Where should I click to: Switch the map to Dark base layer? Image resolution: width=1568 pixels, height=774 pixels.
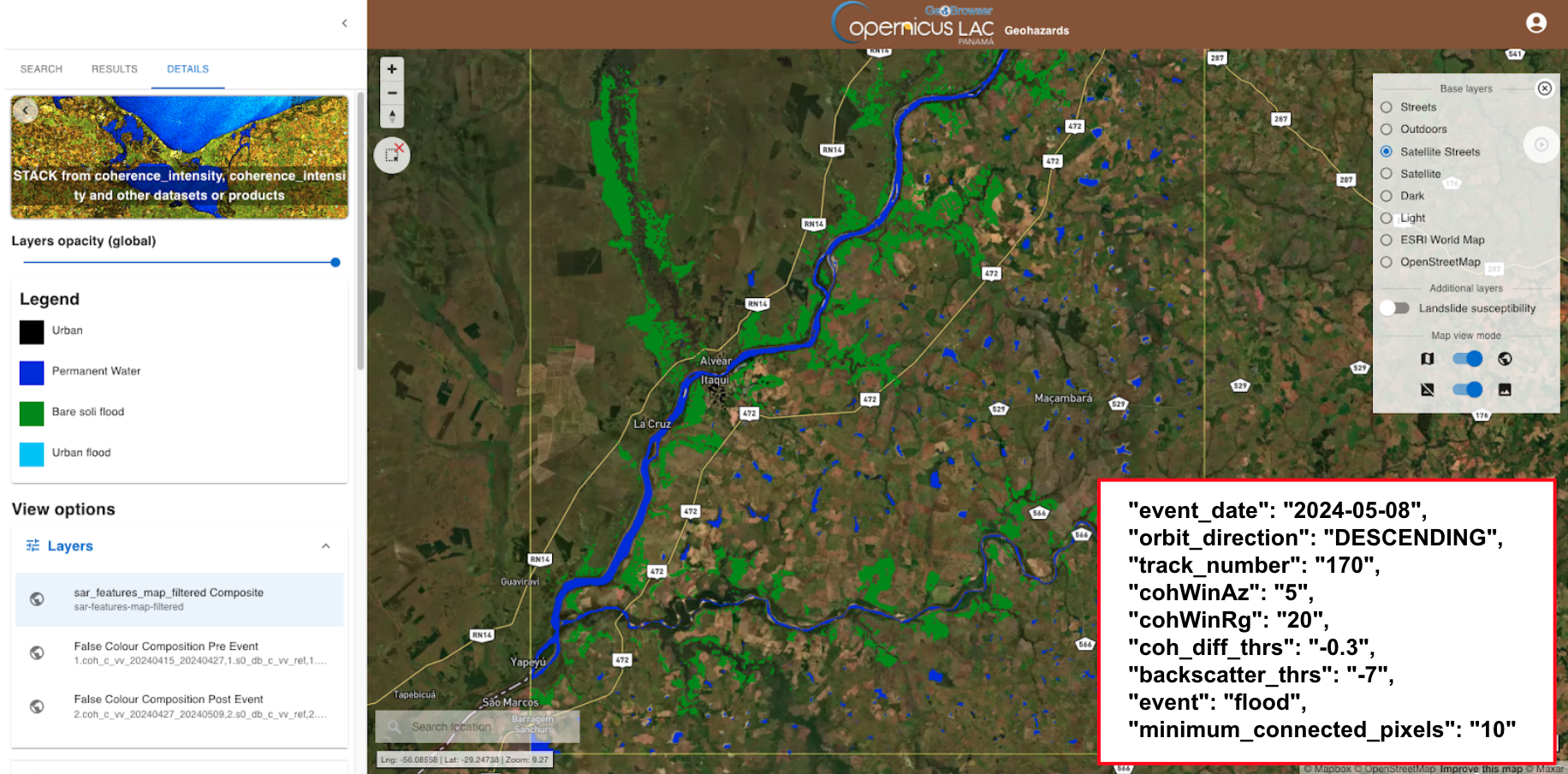coord(1387,196)
